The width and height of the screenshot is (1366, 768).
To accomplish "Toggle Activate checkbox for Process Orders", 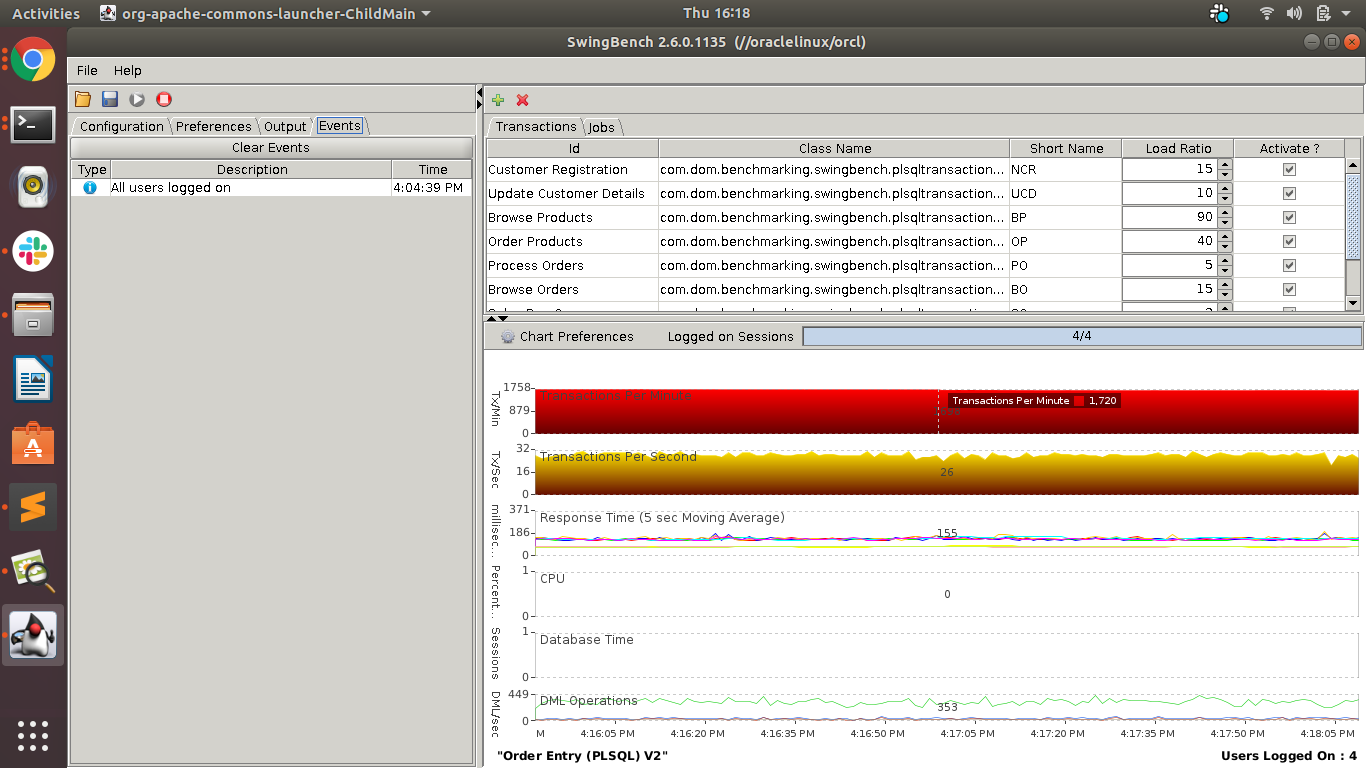I will tap(1289, 266).
